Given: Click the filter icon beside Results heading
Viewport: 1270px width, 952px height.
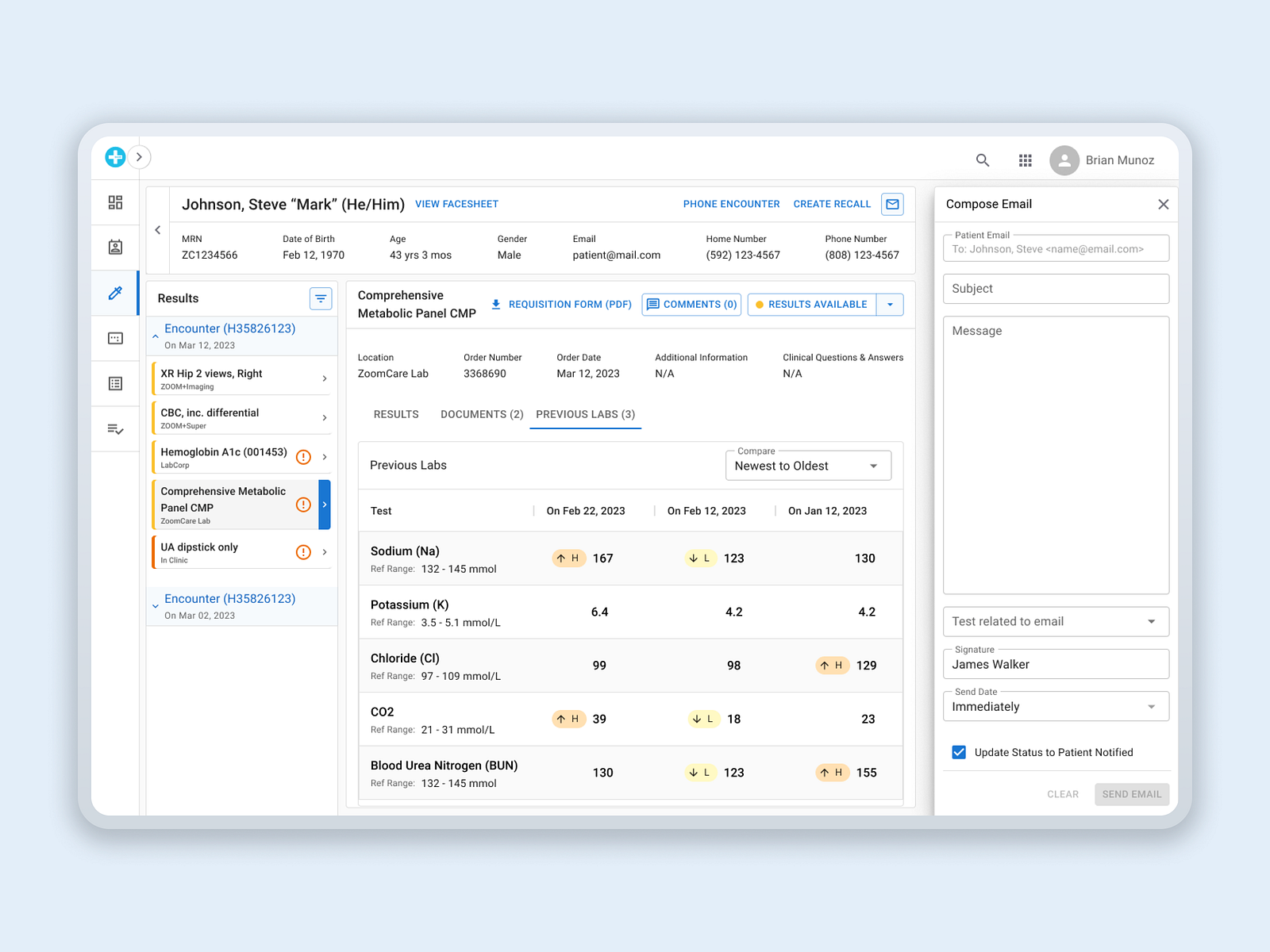Looking at the screenshot, I should [x=321, y=298].
